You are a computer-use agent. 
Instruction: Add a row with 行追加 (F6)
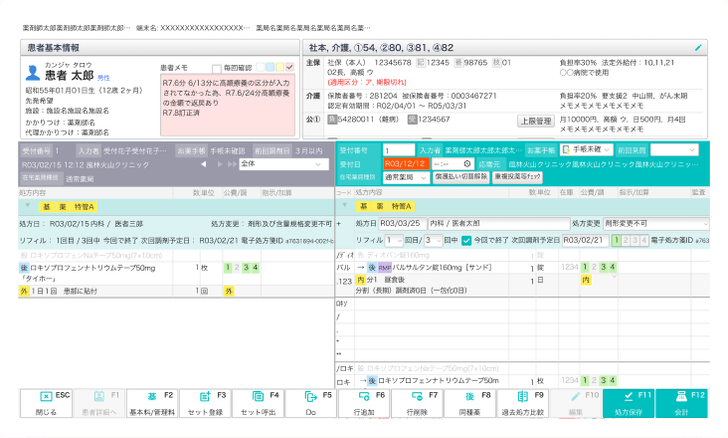click(364, 403)
